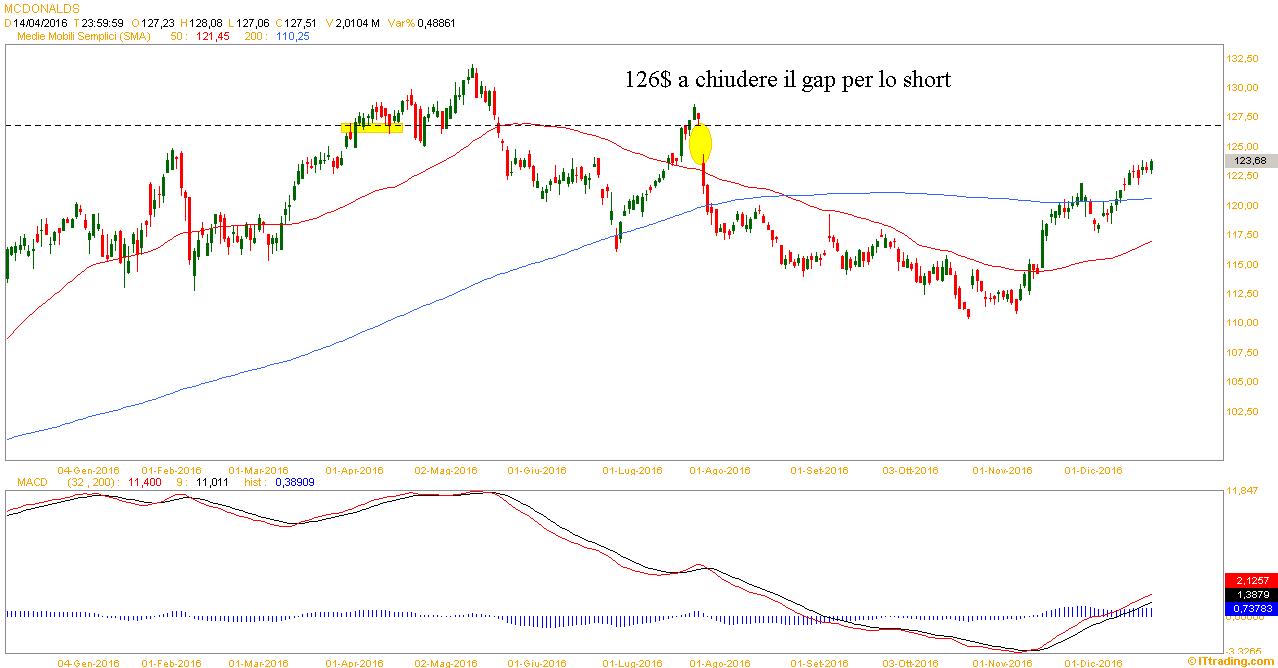The height and width of the screenshot is (668, 1278).
Task: Click the SMA 50 value 121,45
Action: (x=215, y=36)
